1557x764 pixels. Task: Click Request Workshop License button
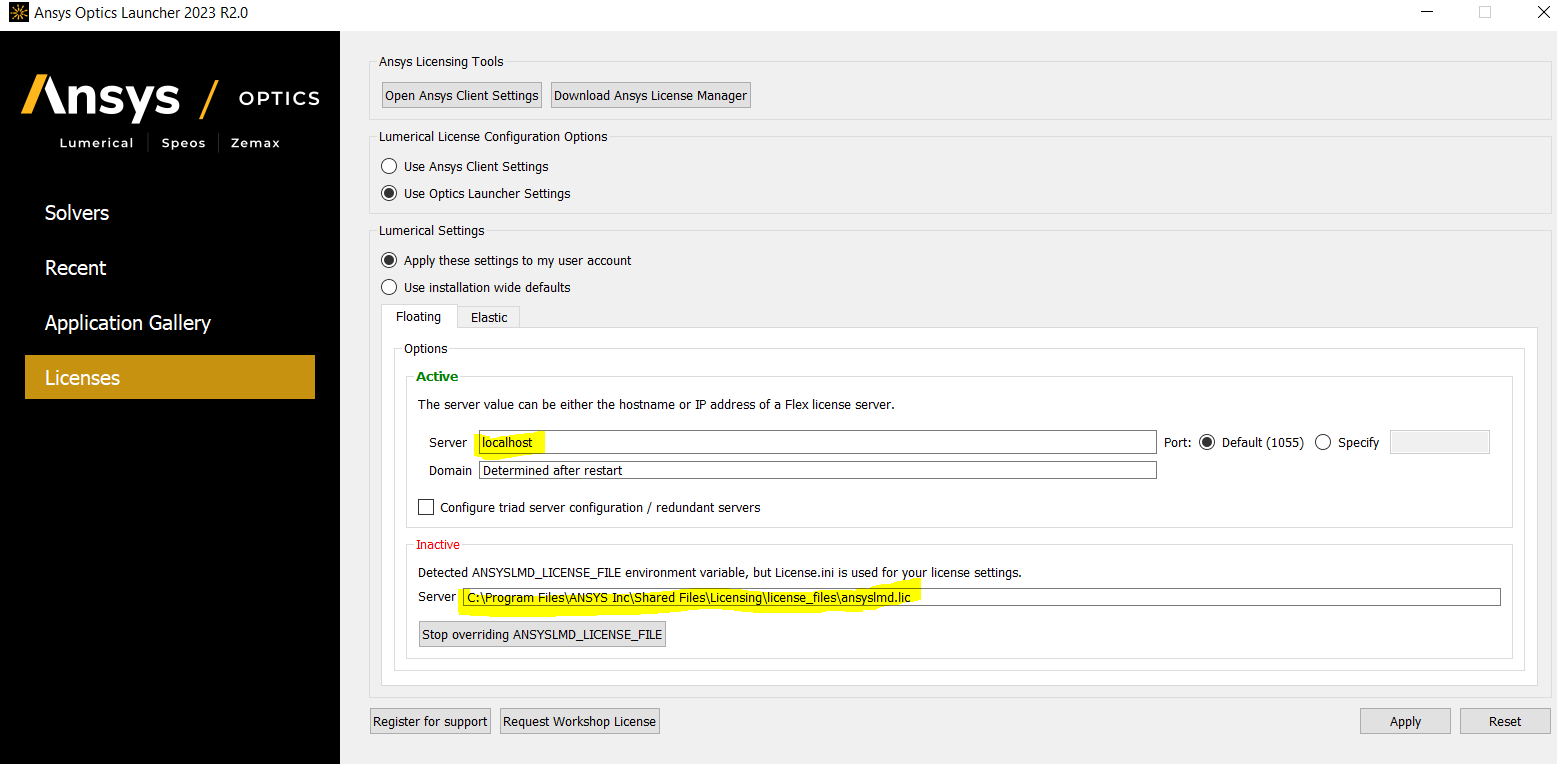click(580, 721)
